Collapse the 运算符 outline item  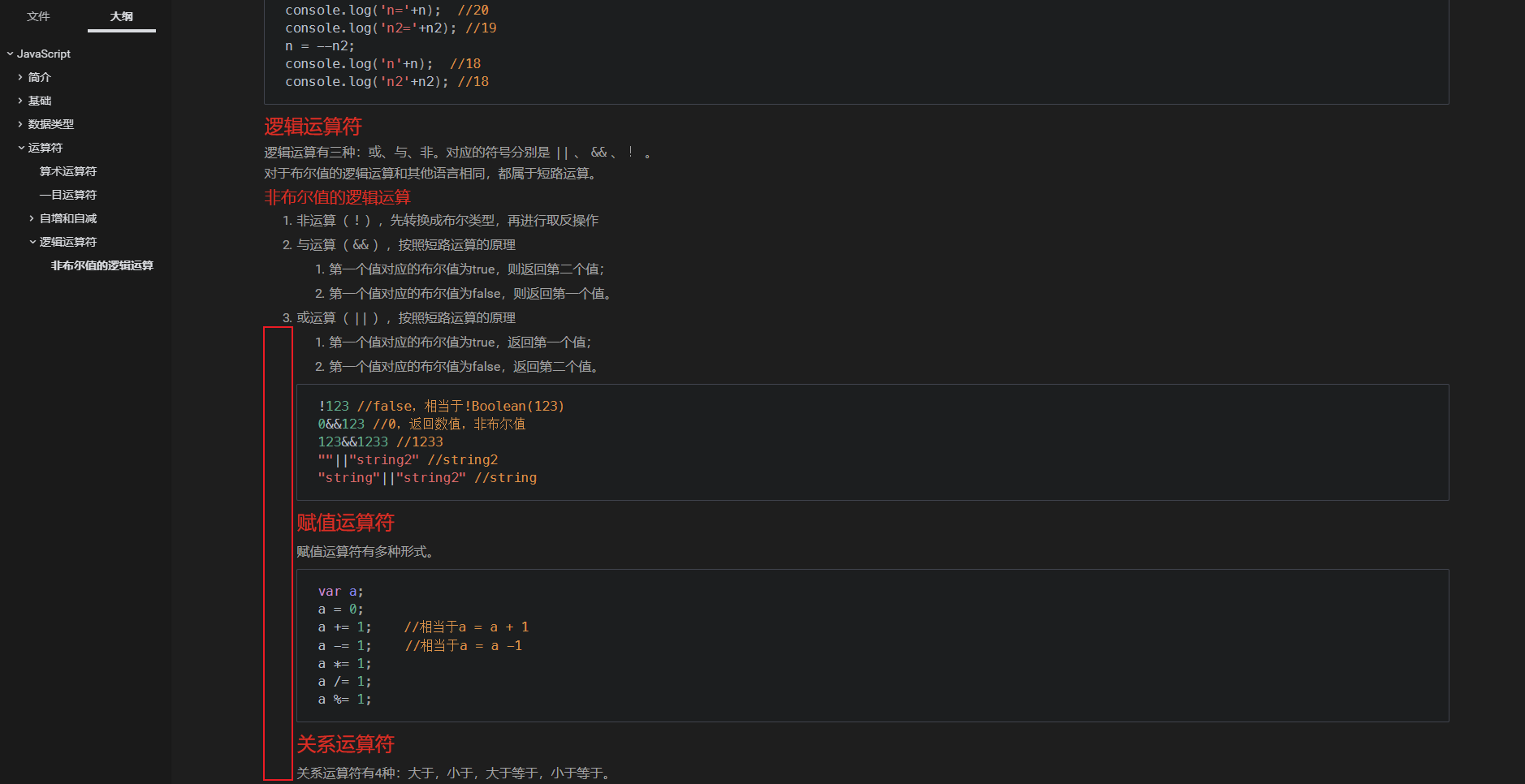pyautogui.click(x=21, y=148)
